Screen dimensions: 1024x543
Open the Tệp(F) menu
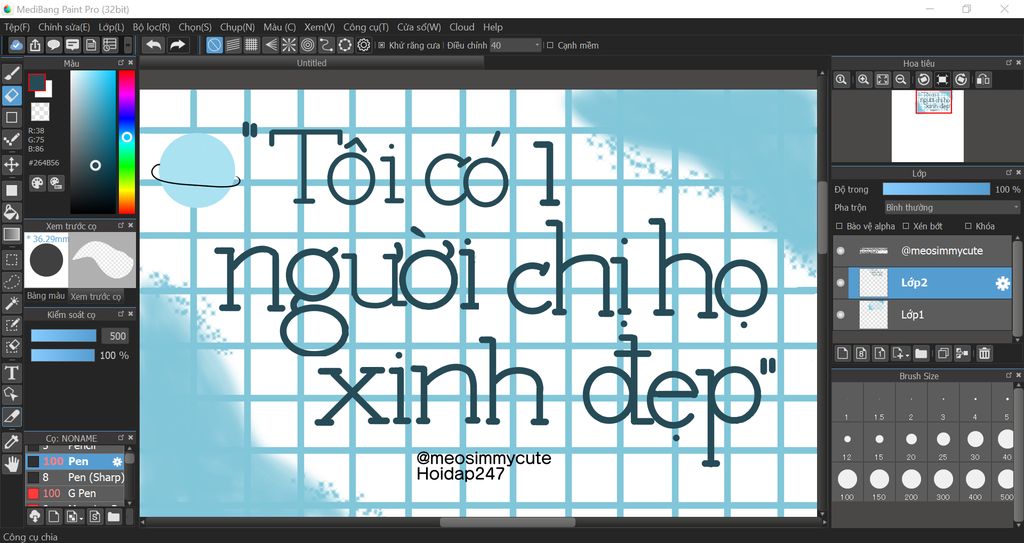(x=17, y=27)
